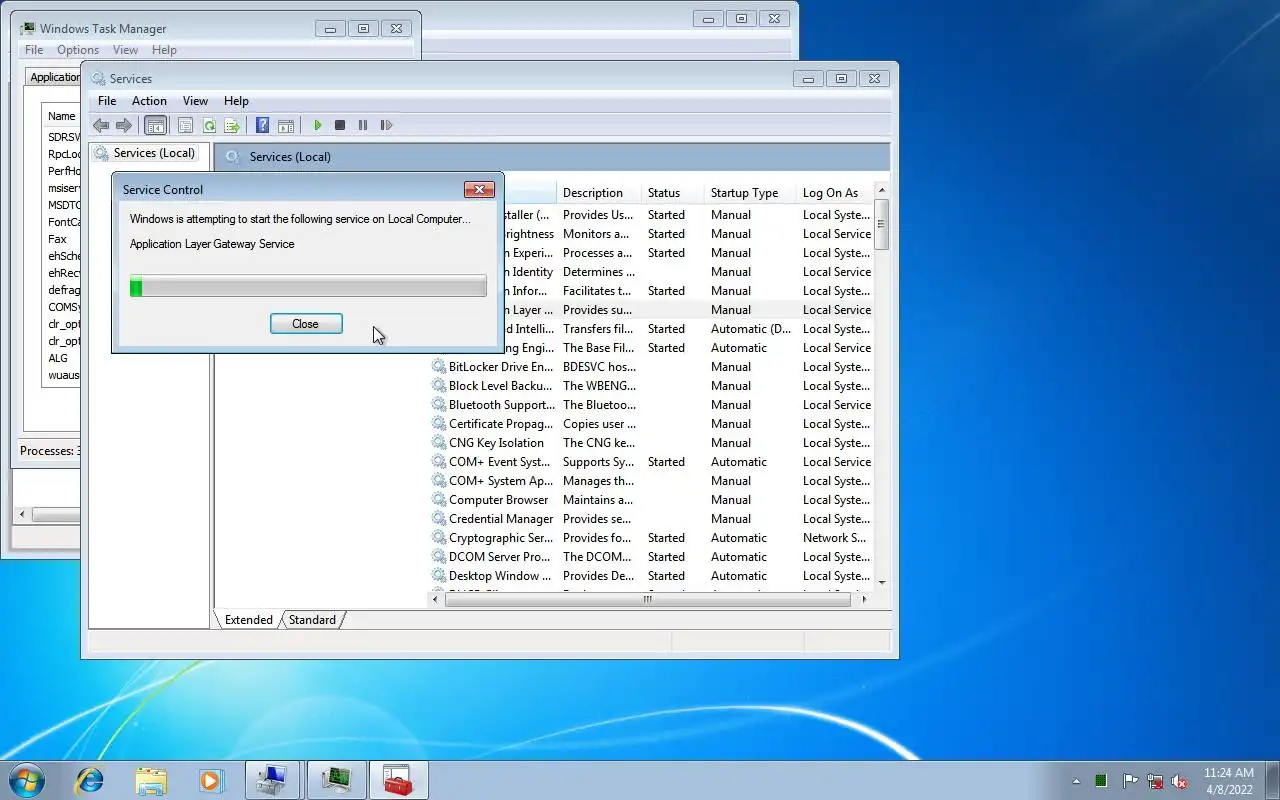Open the Options menu in Task Manager
Screen dimensions: 1280x800
78,50
